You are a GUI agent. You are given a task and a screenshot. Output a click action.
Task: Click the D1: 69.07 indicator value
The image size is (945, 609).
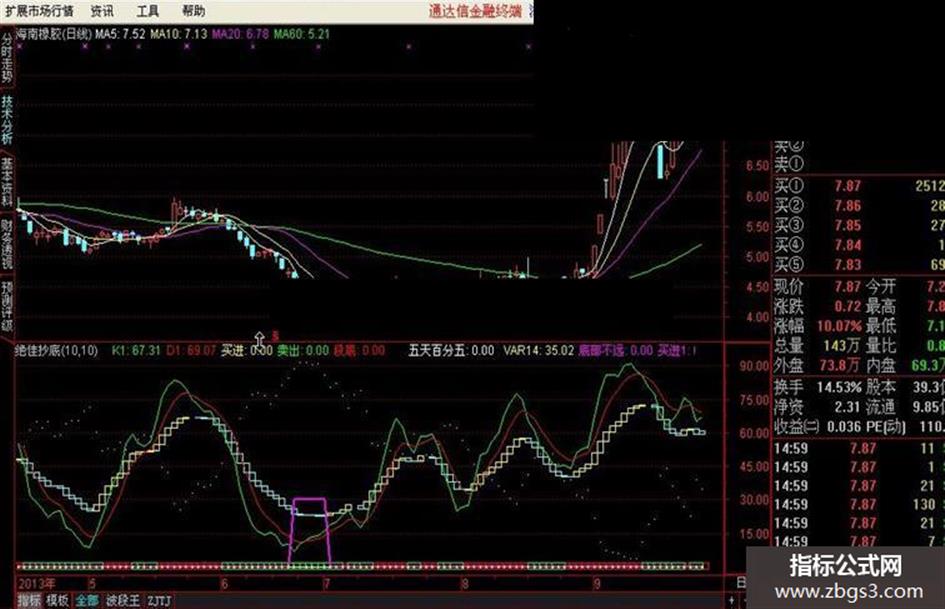coord(190,350)
